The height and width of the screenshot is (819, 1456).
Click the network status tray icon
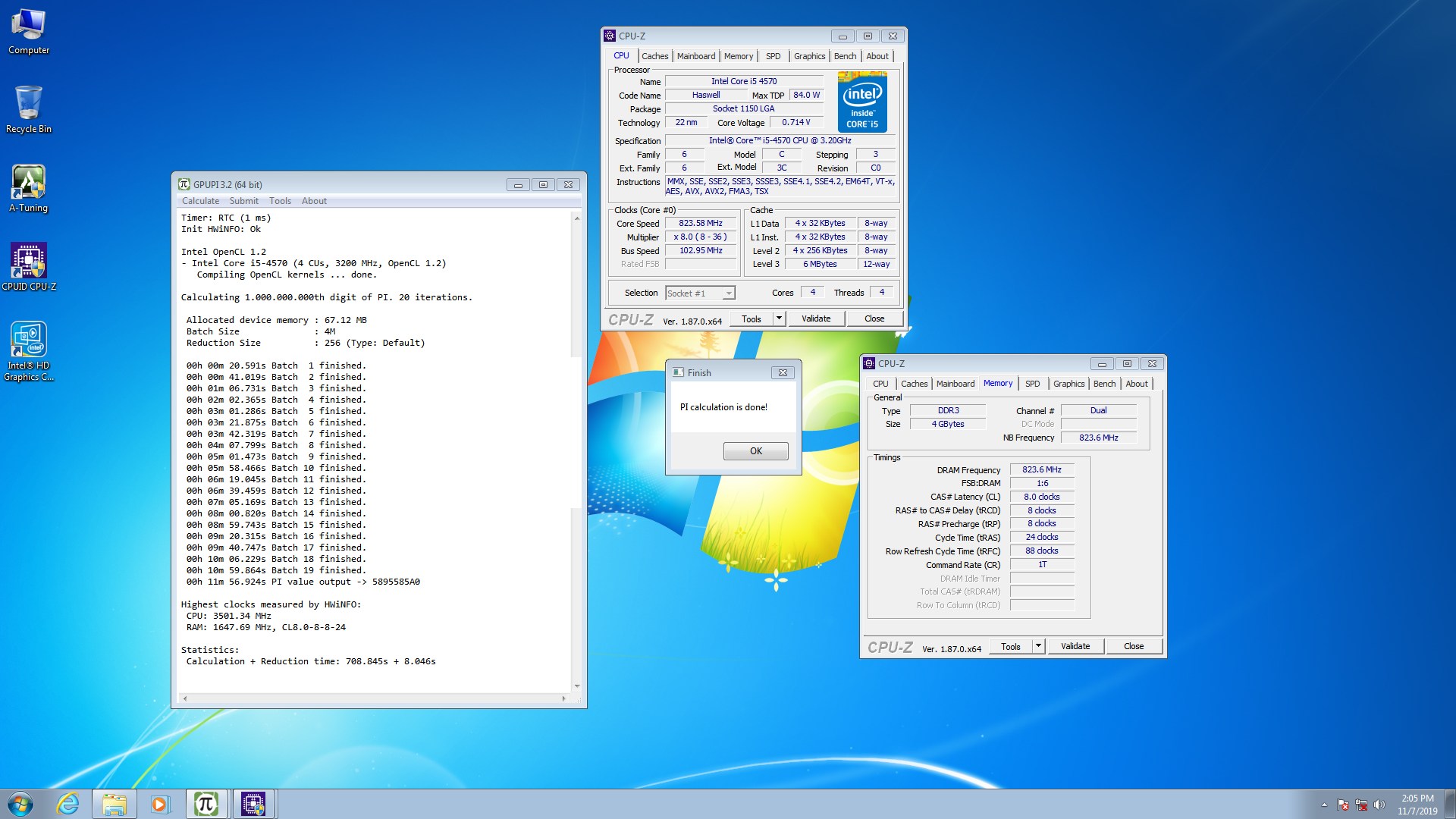point(1361,805)
